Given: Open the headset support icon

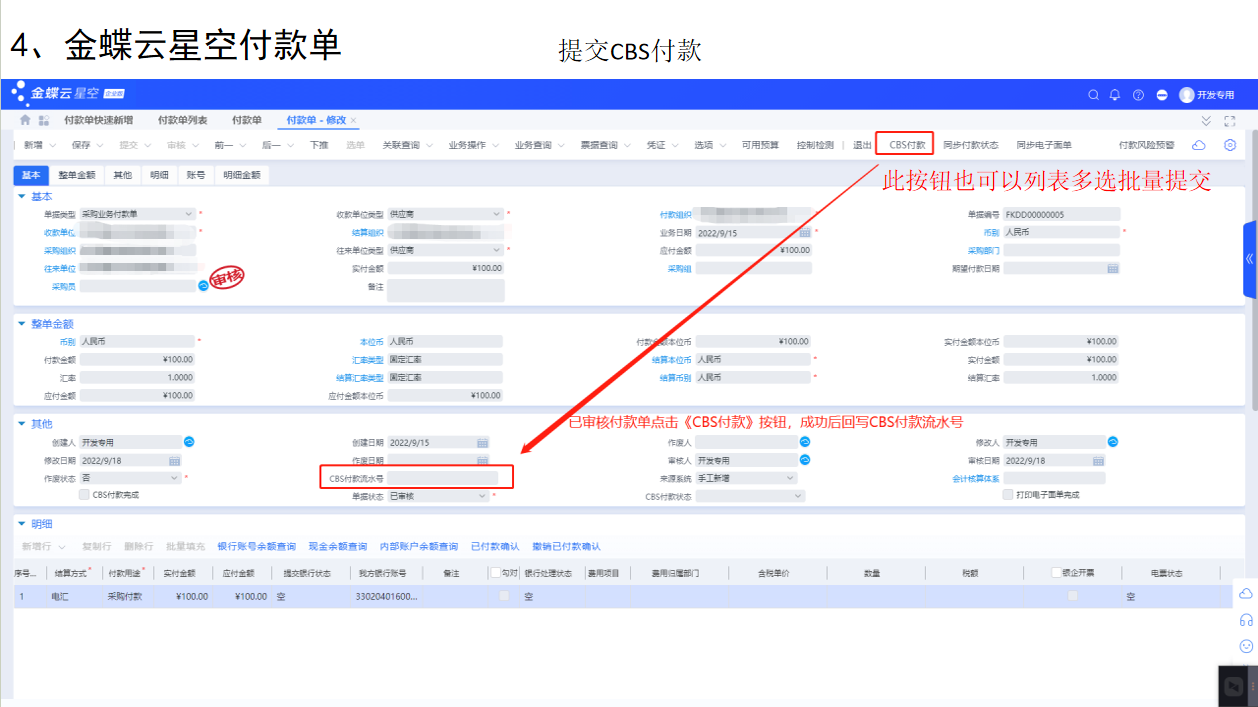Looking at the screenshot, I should [x=1246, y=619].
